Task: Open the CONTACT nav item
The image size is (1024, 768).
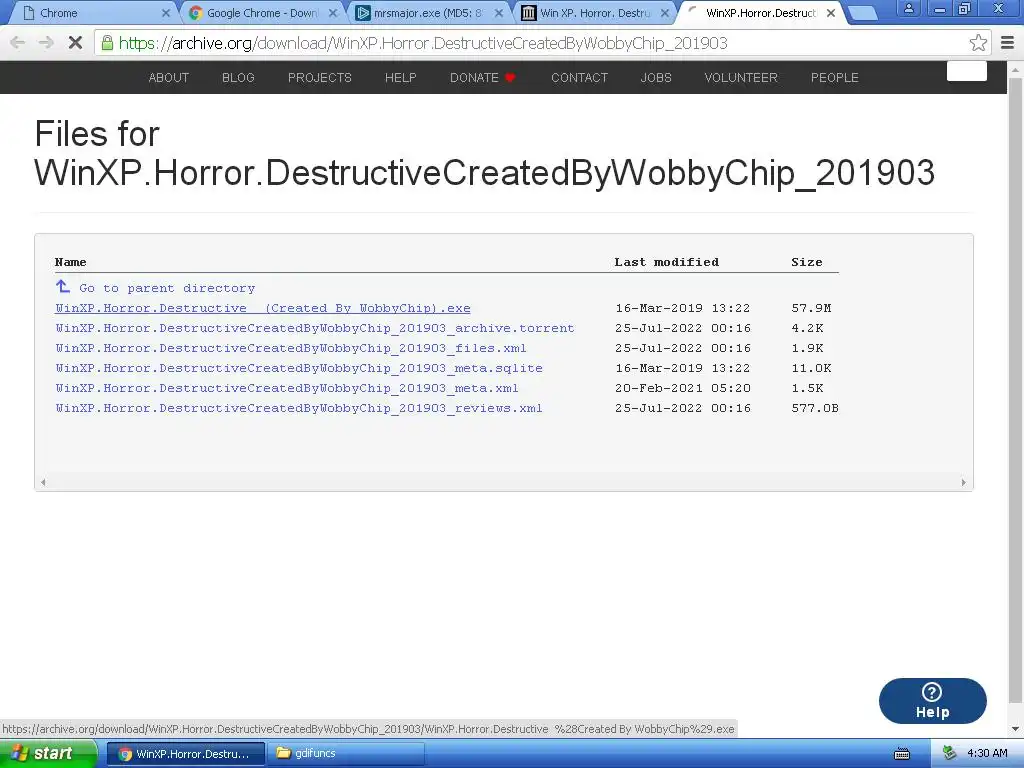Action: pos(579,78)
